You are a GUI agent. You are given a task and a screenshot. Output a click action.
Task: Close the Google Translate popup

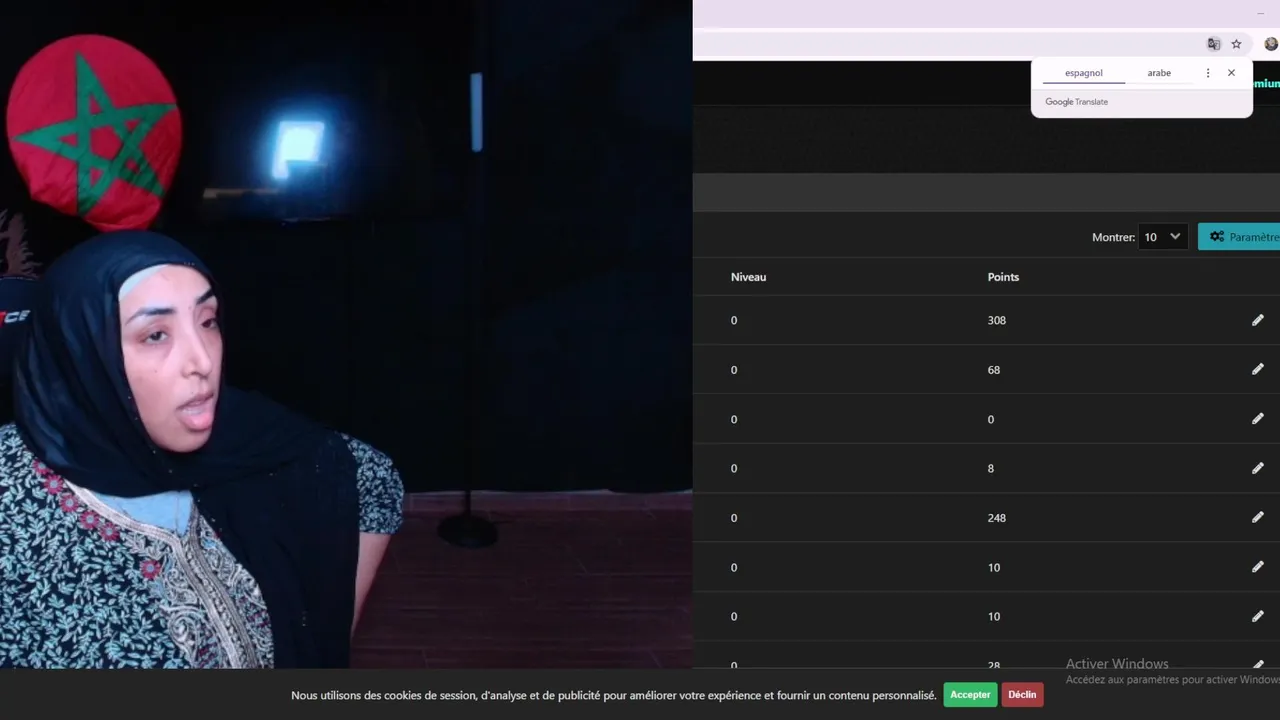pyautogui.click(x=1231, y=73)
